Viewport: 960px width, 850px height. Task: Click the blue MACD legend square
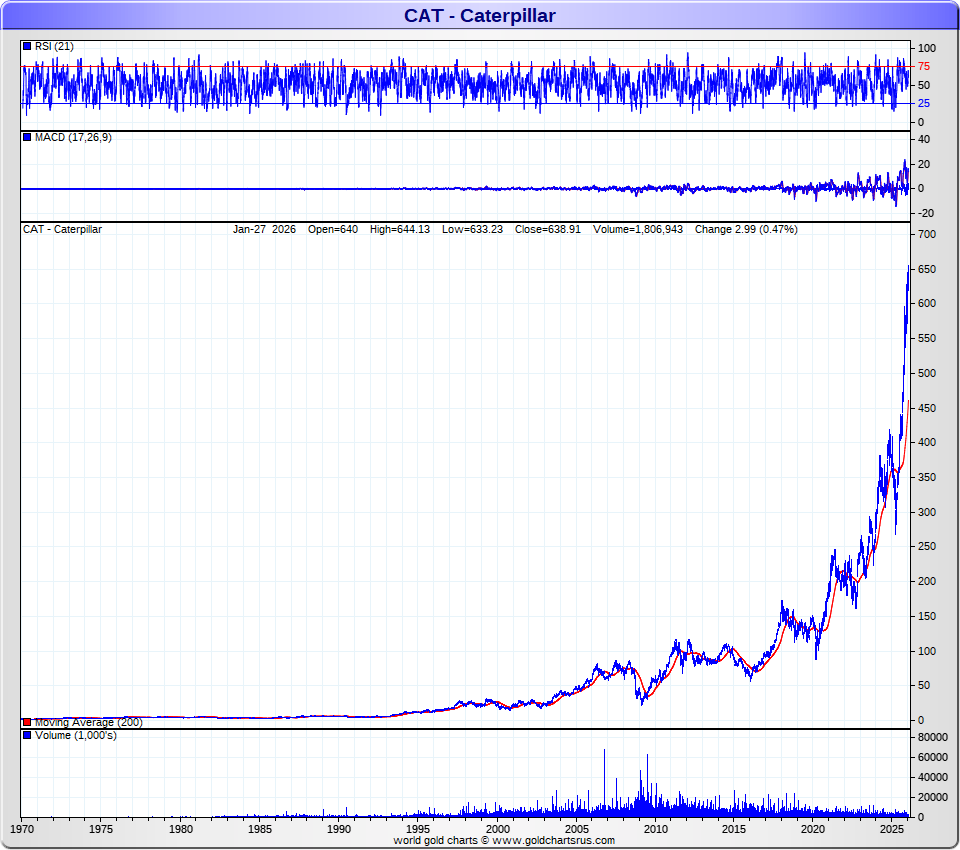point(27,137)
